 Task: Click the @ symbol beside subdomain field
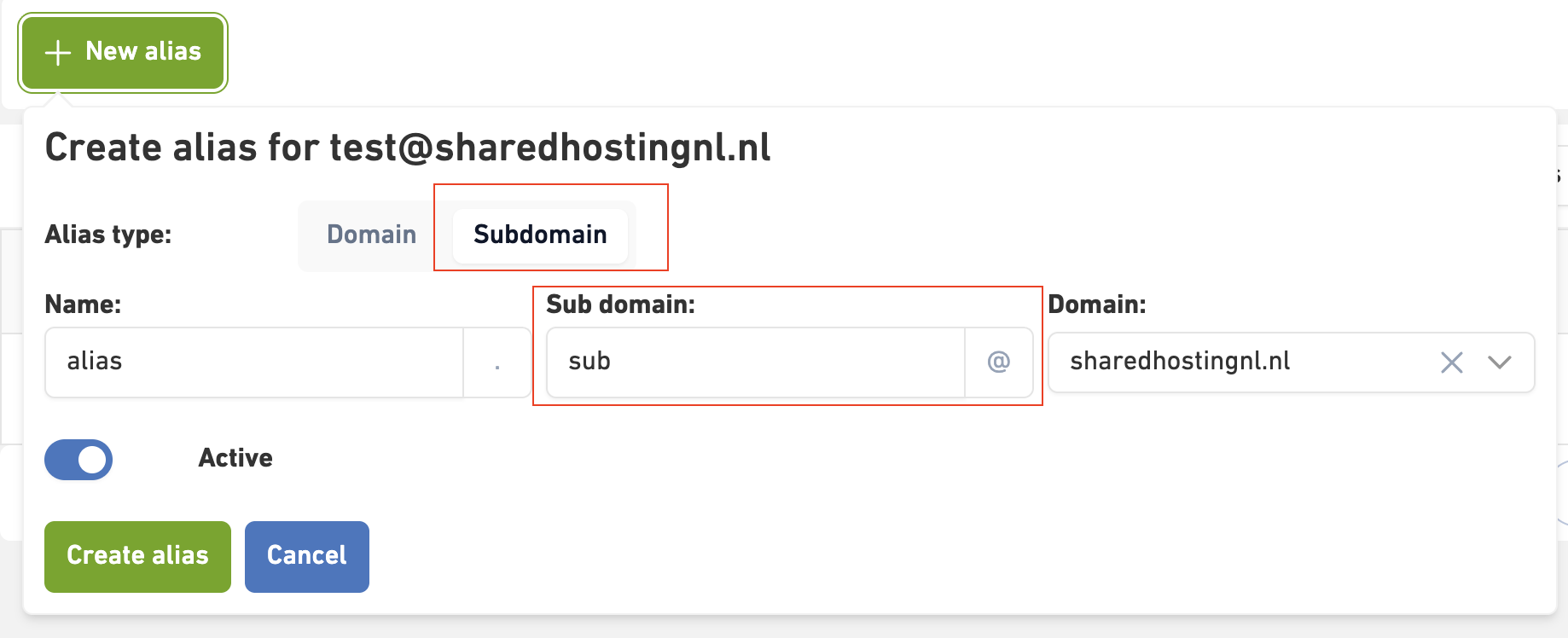click(x=998, y=362)
